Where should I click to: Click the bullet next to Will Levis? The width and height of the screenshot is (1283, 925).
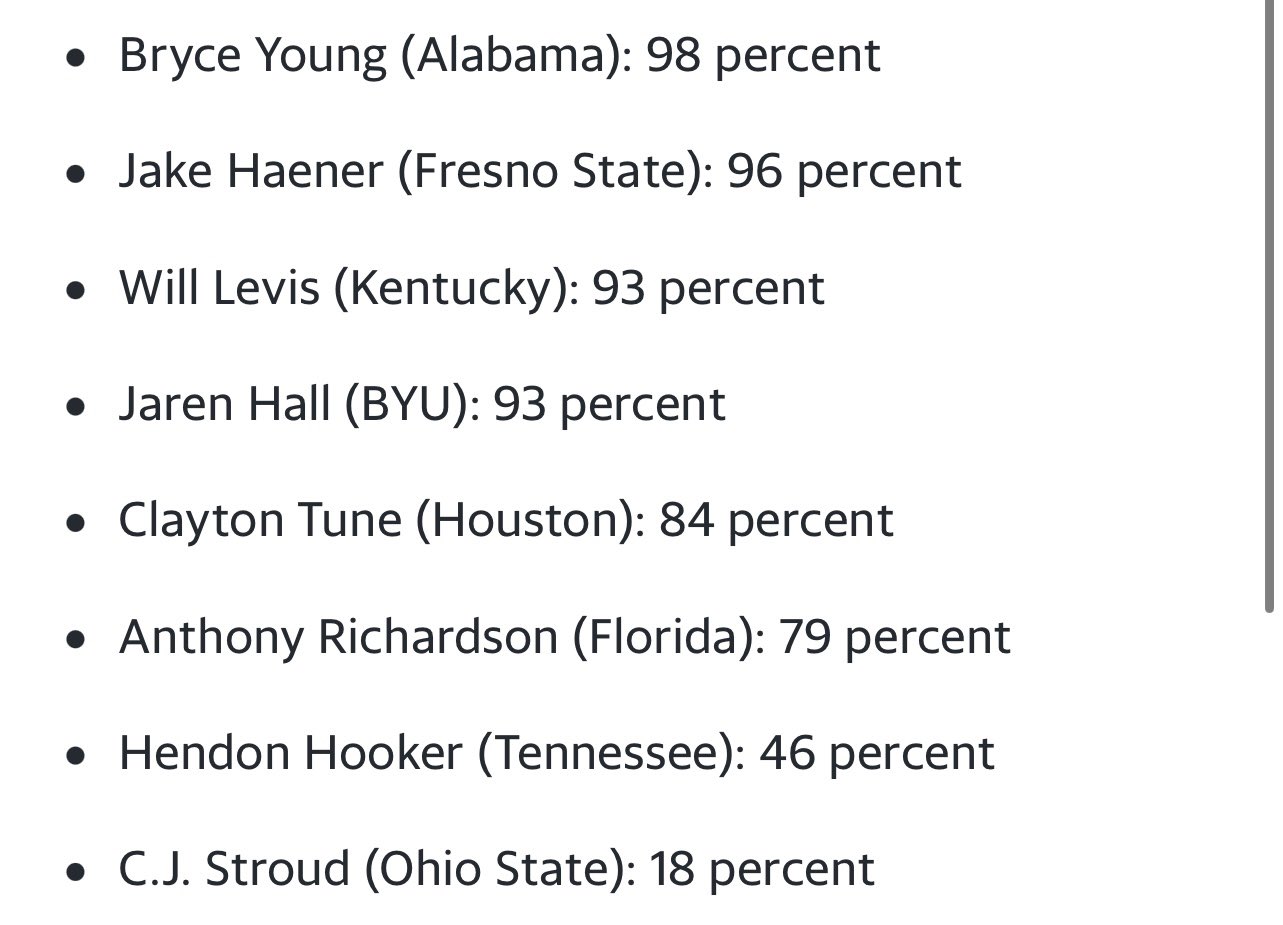pyautogui.click(x=76, y=291)
